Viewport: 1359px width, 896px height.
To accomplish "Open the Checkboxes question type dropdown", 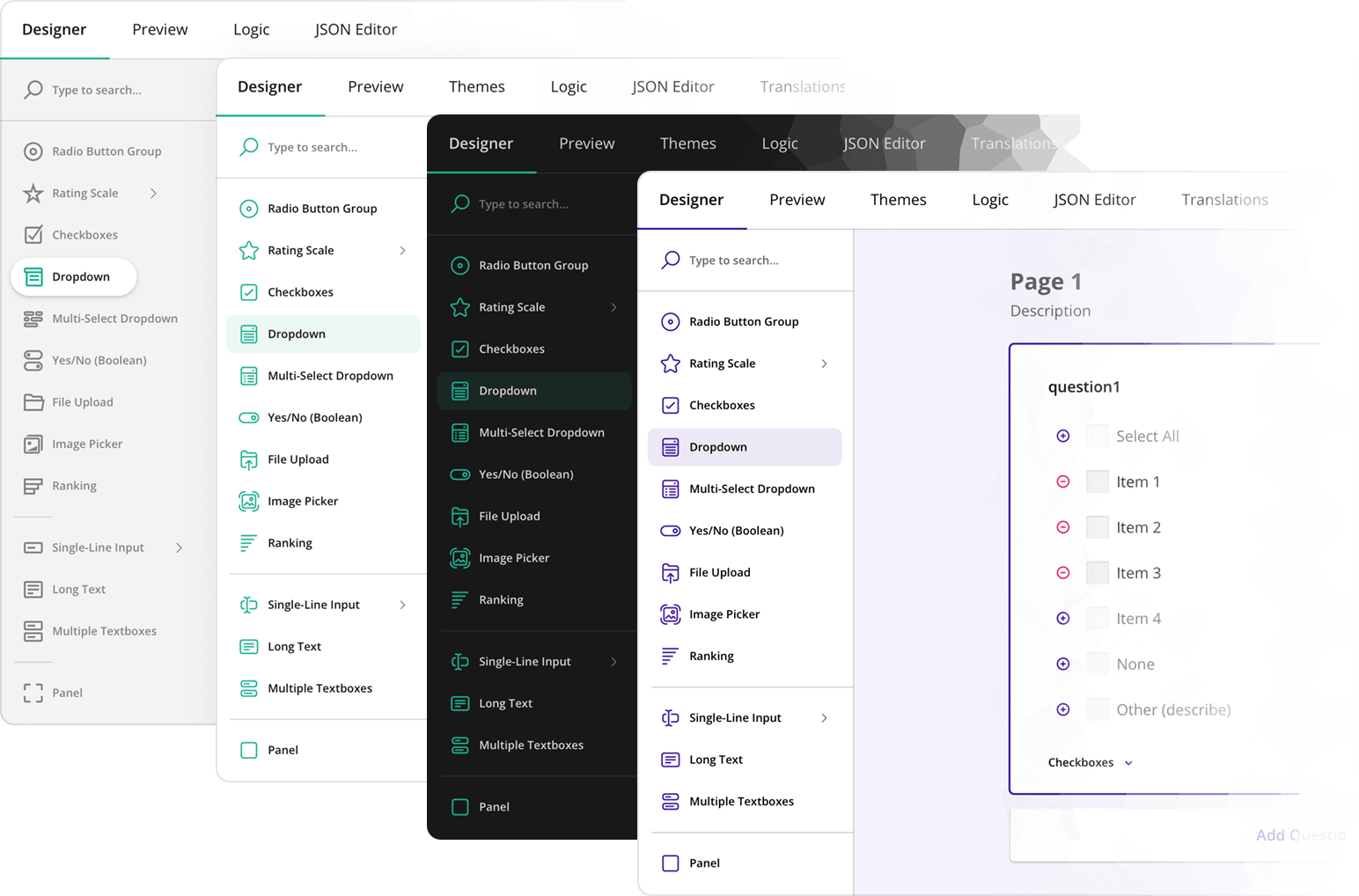I will tap(1090, 762).
